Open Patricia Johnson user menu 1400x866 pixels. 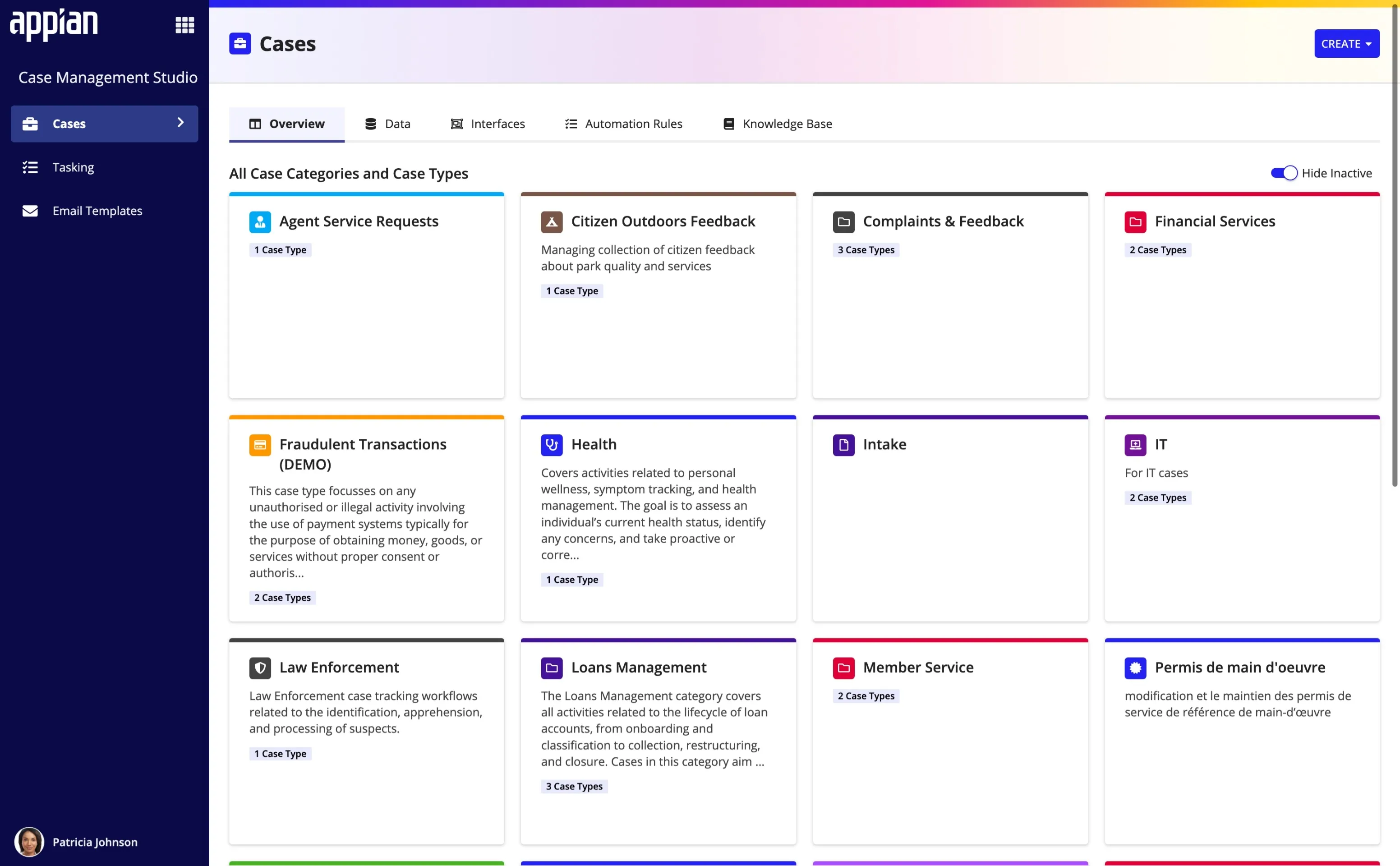pyautogui.click(x=76, y=841)
